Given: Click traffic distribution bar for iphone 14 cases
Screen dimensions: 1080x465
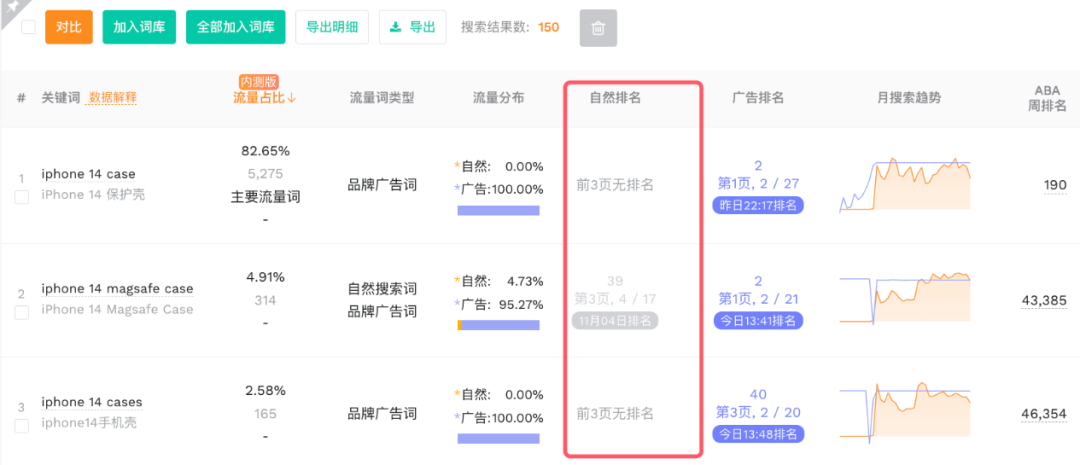Looking at the screenshot, I should click(499, 439).
